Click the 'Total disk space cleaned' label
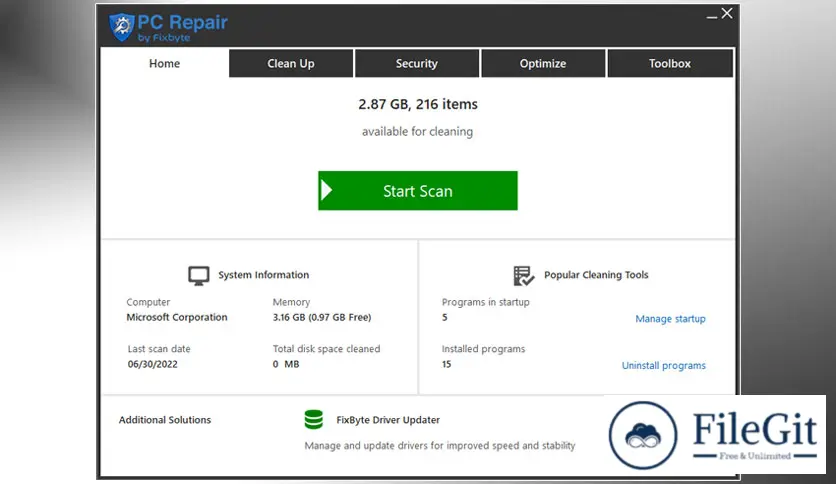Image resolution: width=836 pixels, height=484 pixels. [x=326, y=349]
